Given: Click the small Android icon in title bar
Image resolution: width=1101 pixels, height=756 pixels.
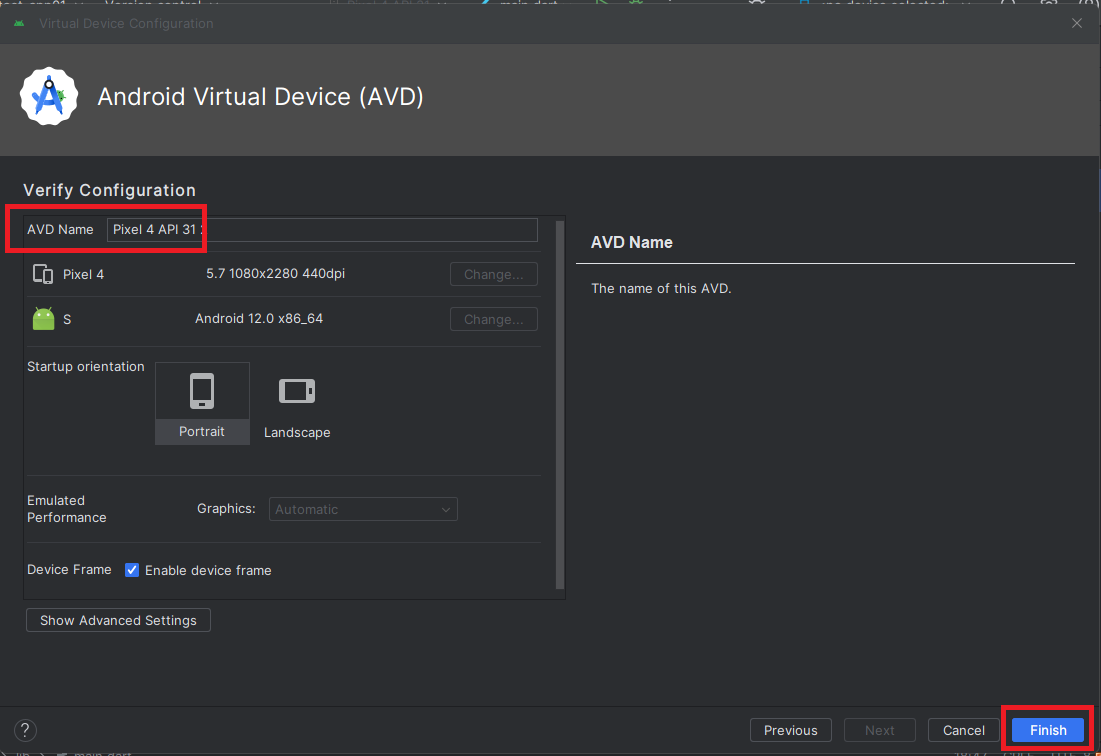Looking at the screenshot, I should pyautogui.click(x=19, y=23).
